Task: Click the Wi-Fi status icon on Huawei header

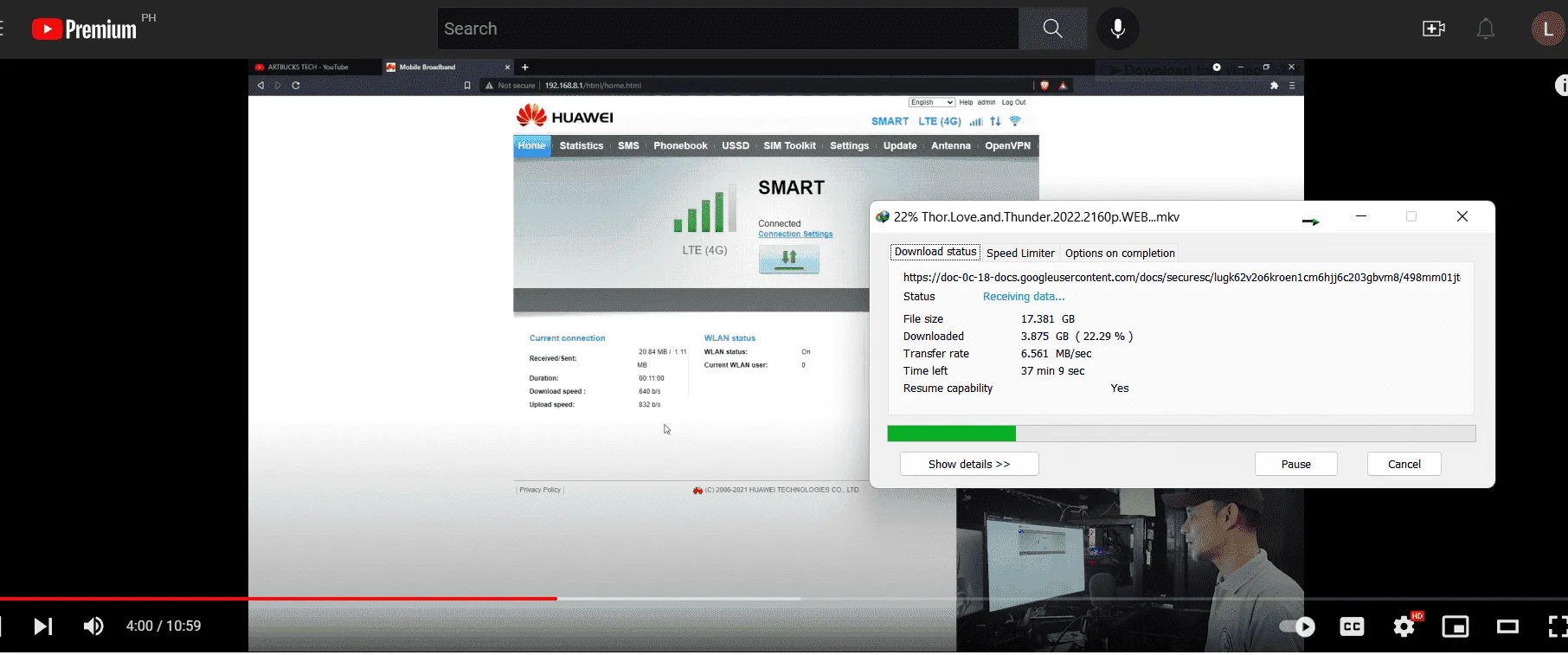Action: [1015, 121]
